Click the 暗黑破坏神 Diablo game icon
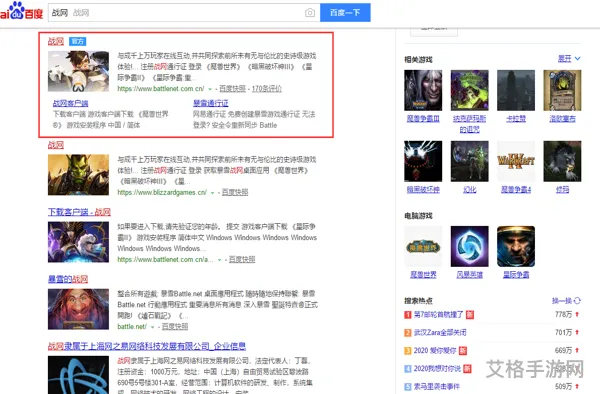Screen dimensions: 600x394 tap(423, 161)
